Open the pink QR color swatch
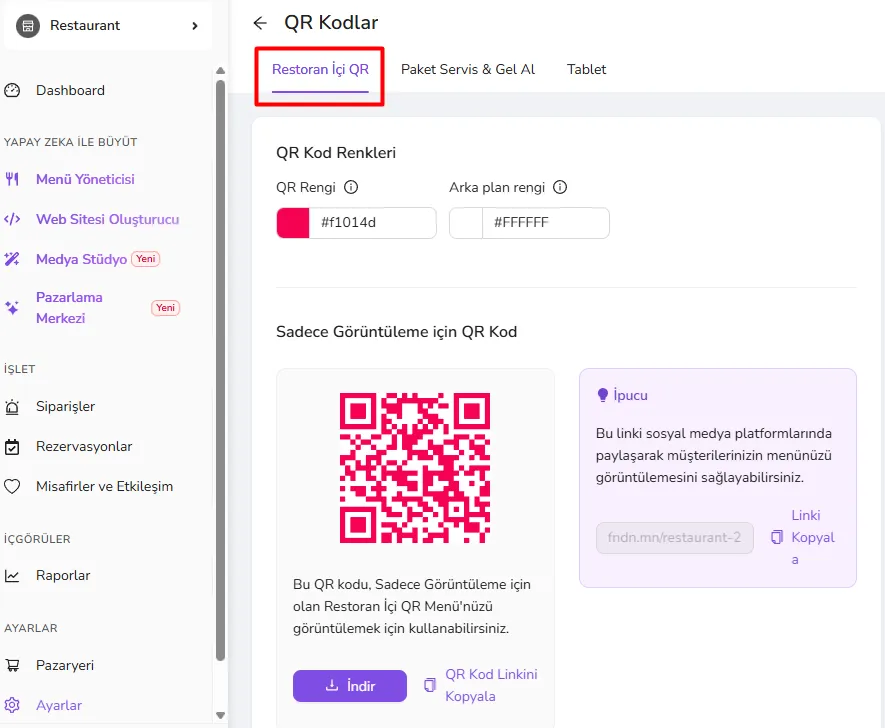This screenshot has height=728, width=885. pyautogui.click(x=293, y=223)
